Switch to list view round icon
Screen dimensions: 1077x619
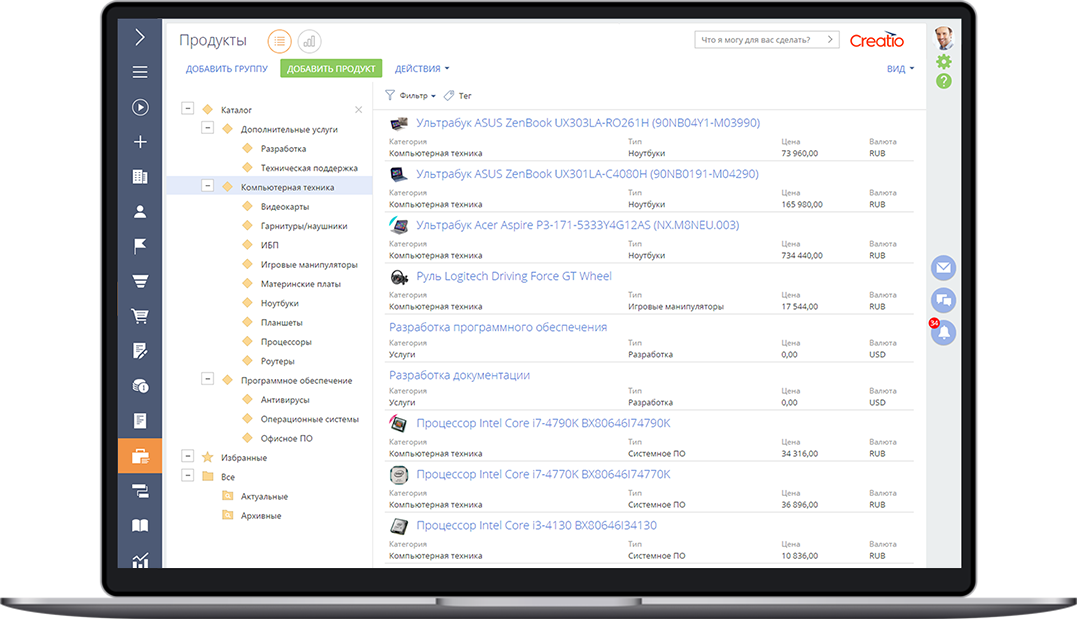[280, 41]
